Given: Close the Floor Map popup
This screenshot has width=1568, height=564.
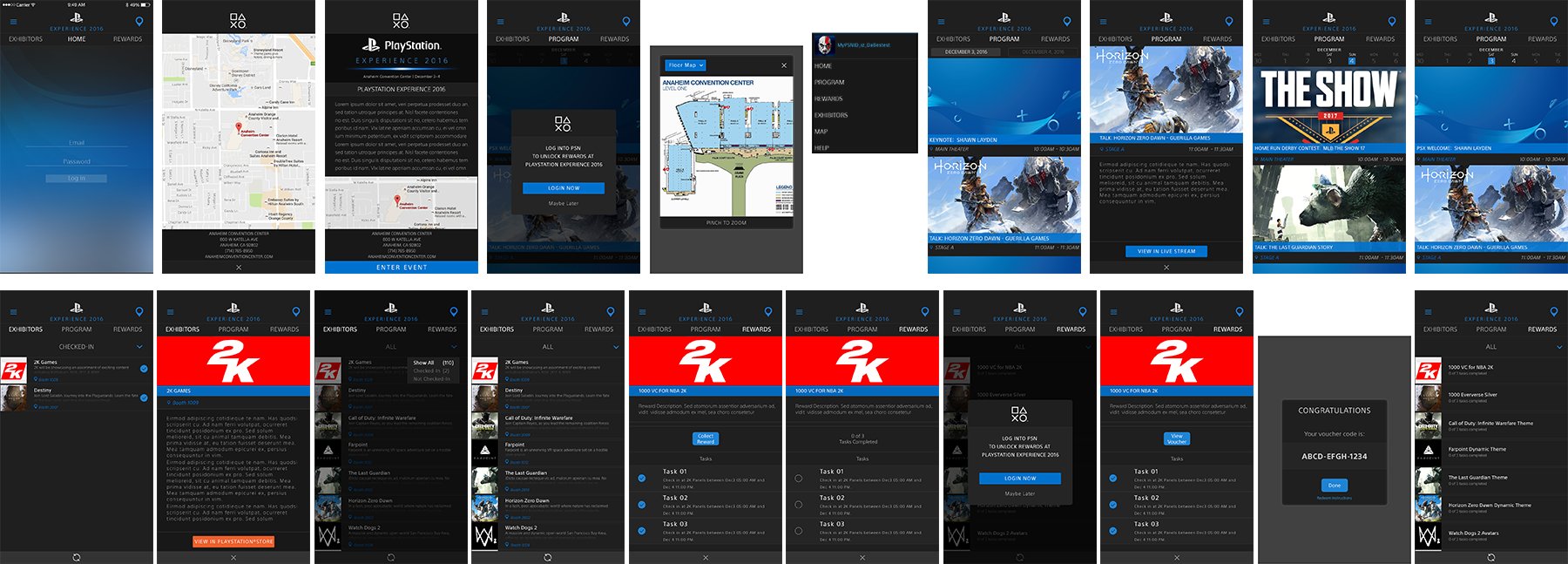Looking at the screenshot, I should tap(784, 65).
